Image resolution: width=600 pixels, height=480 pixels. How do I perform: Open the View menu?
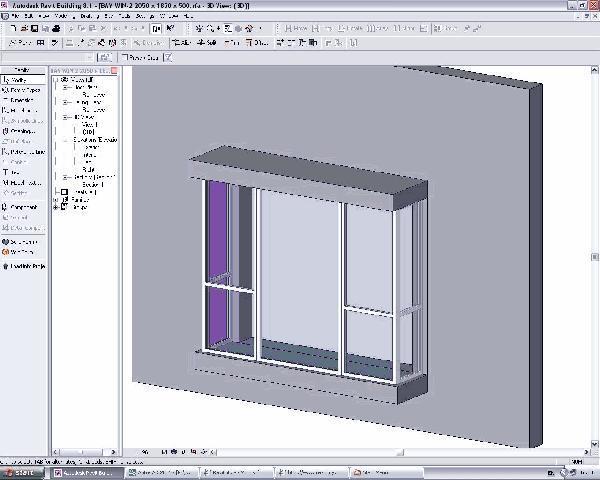click(44, 16)
